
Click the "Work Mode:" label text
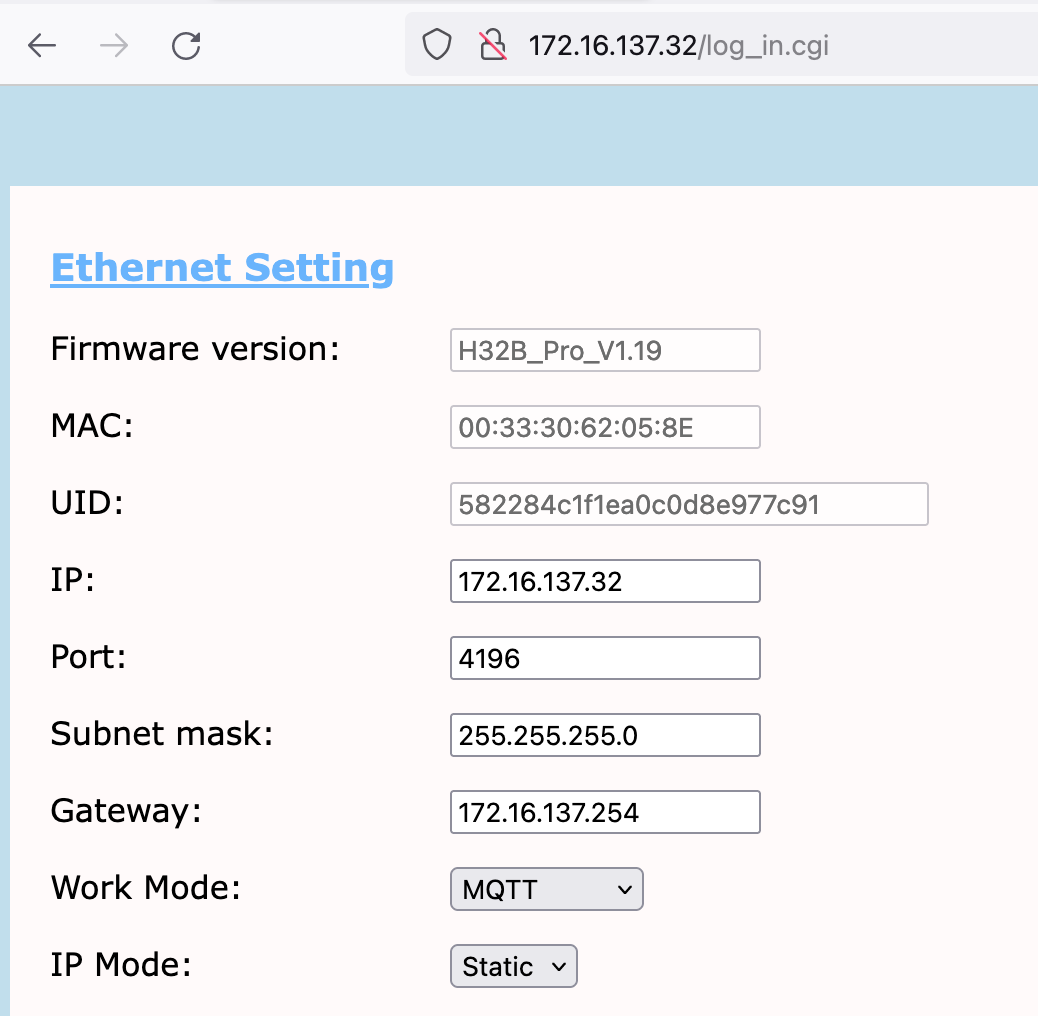pyautogui.click(x=146, y=888)
